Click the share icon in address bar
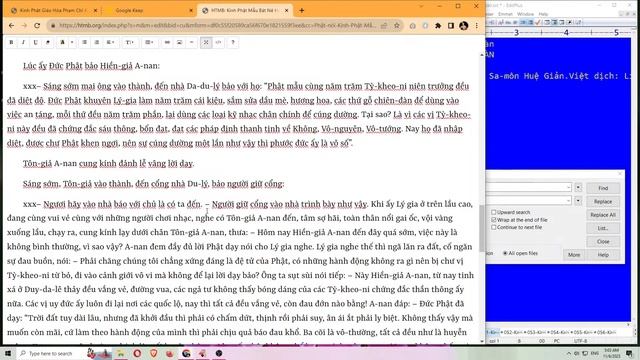 point(384,26)
